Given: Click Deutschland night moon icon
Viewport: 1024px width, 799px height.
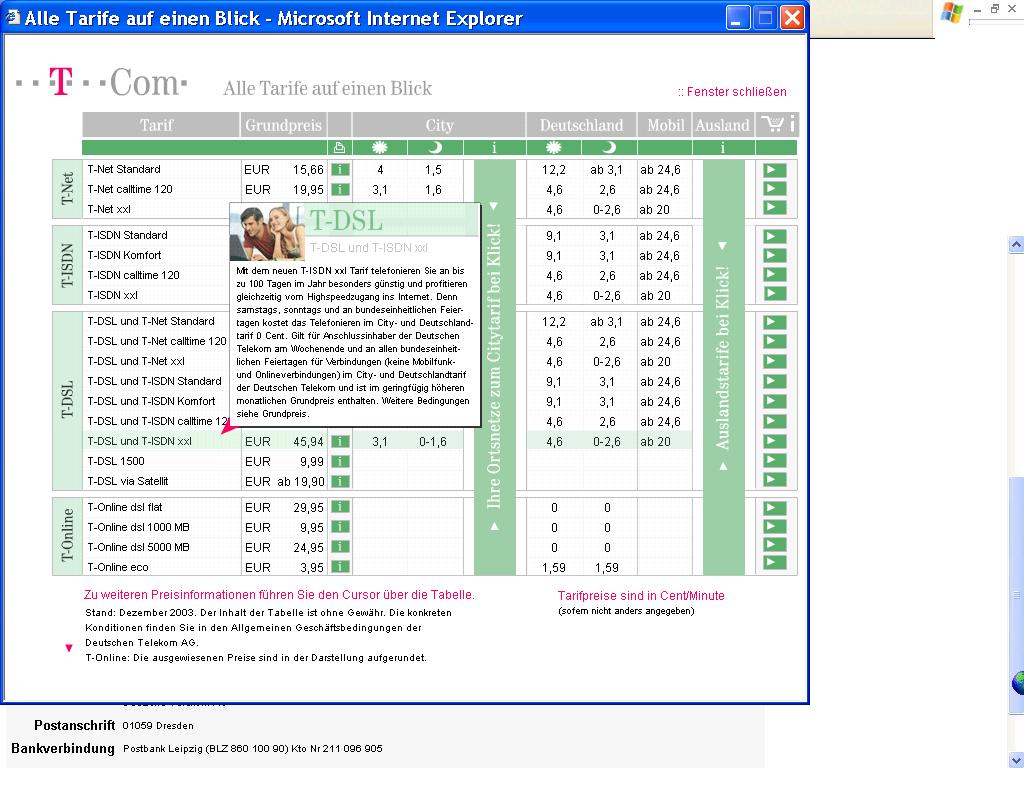Looking at the screenshot, I should (608, 148).
